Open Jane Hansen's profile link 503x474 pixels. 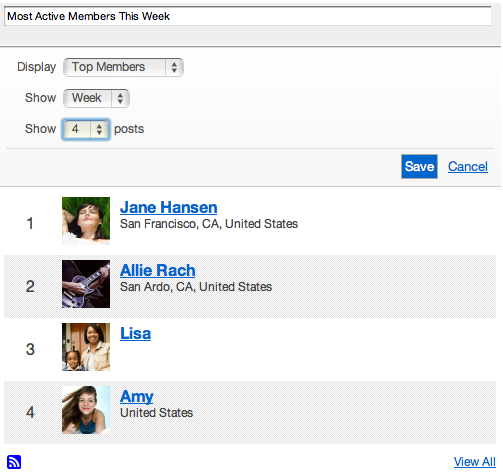169,207
